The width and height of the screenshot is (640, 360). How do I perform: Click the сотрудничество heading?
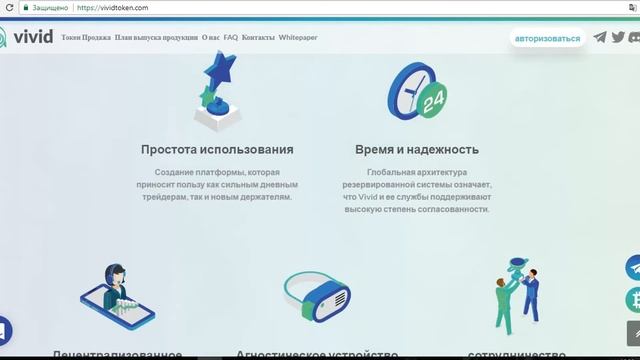pyautogui.click(x=517, y=354)
